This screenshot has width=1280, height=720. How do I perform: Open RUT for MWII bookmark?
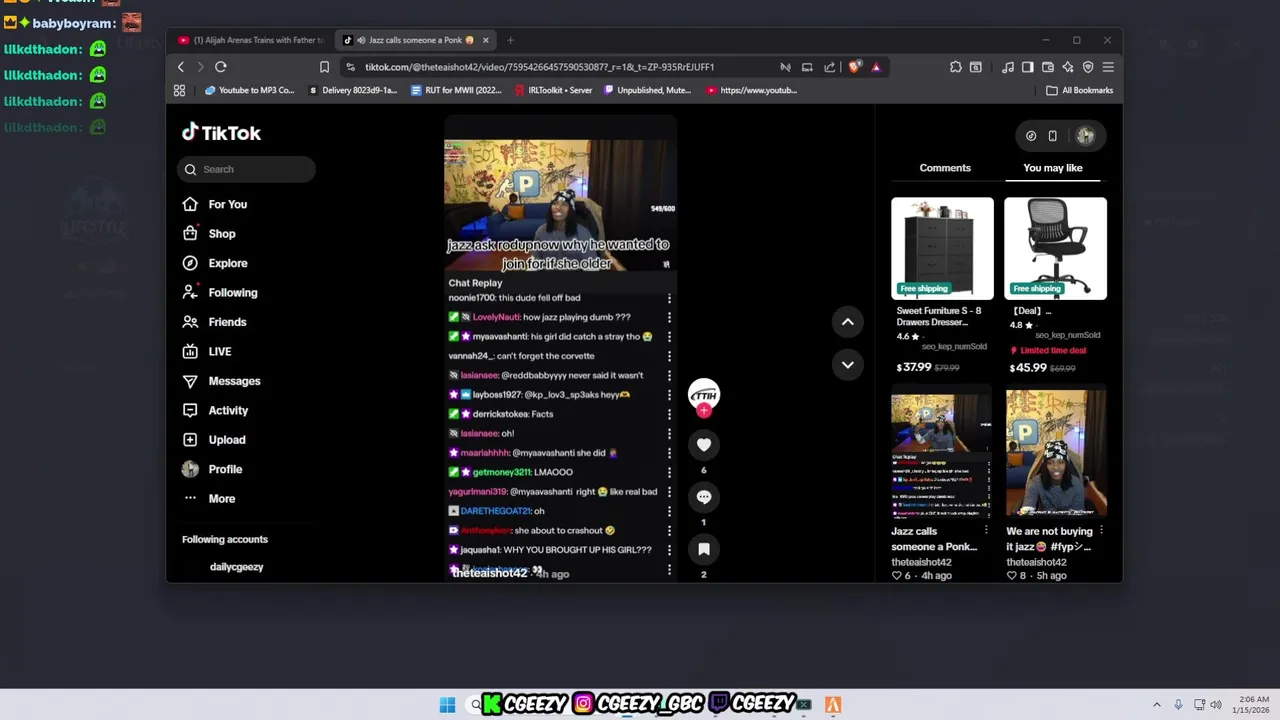pyautogui.click(x=456, y=90)
